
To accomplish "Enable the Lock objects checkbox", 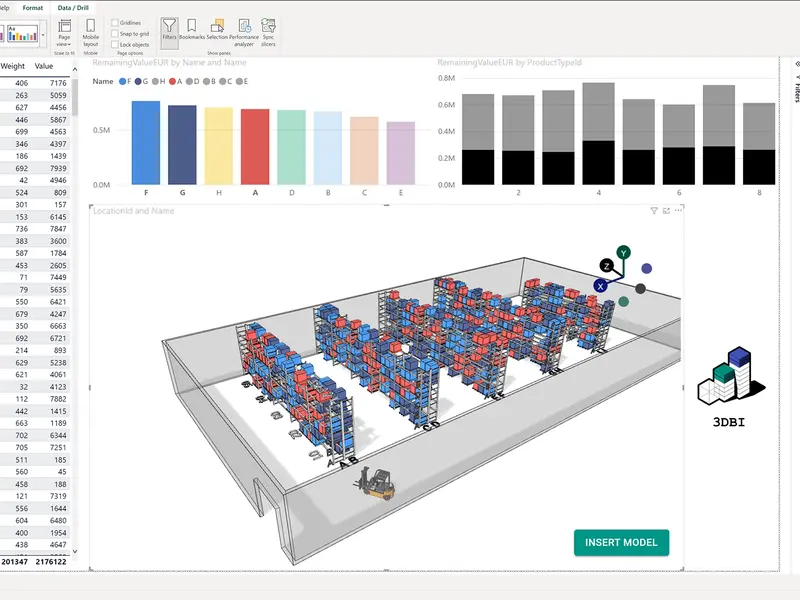I will (x=115, y=44).
